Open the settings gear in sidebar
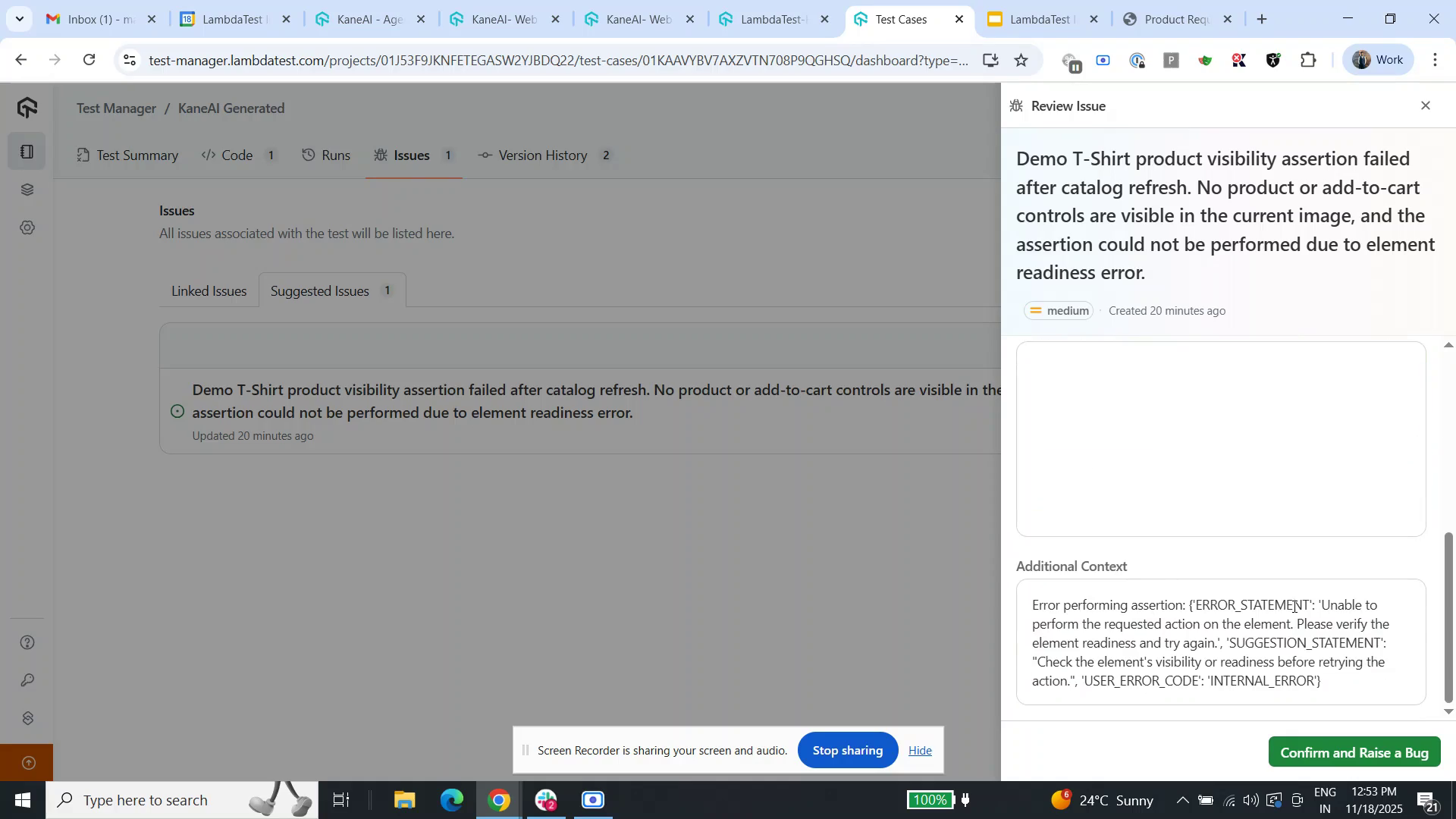Image resolution: width=1456 pixels, height=819 pixels. click(27, 227)
